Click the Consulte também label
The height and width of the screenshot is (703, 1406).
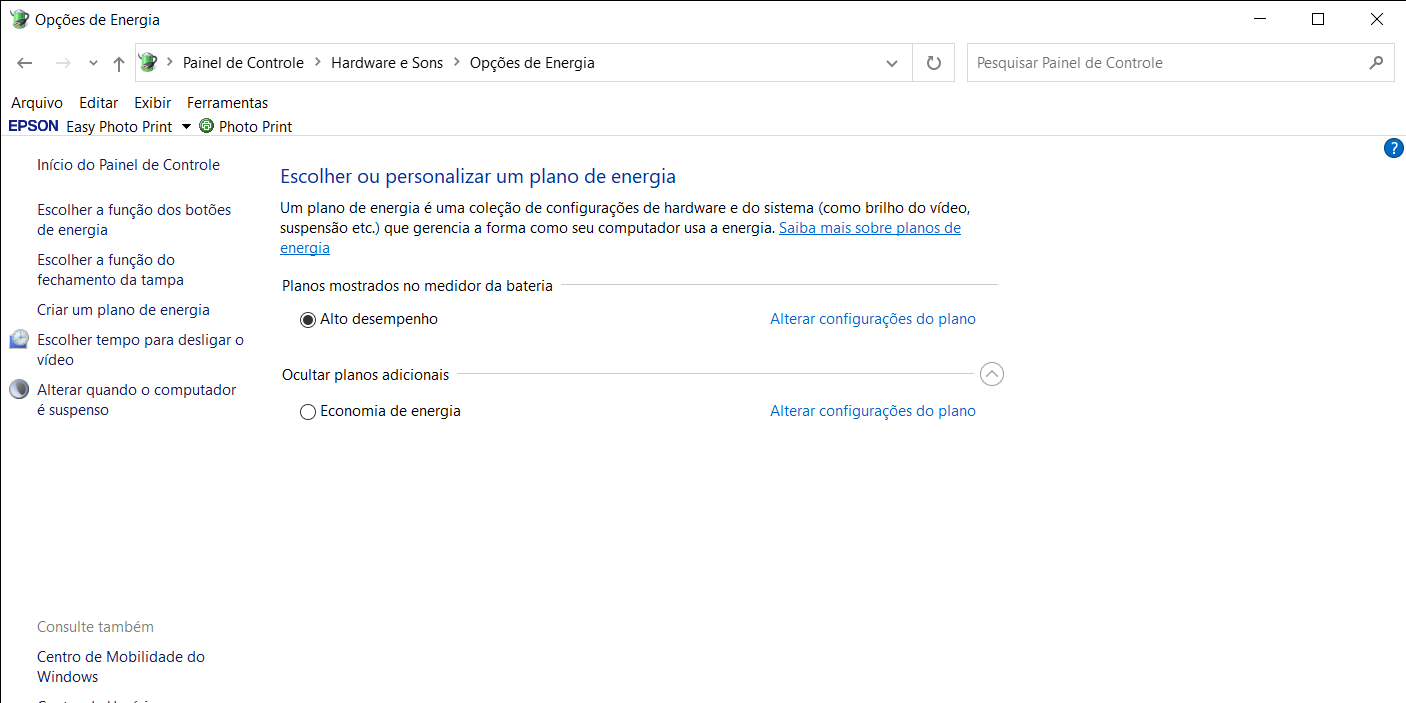point(95,627)
